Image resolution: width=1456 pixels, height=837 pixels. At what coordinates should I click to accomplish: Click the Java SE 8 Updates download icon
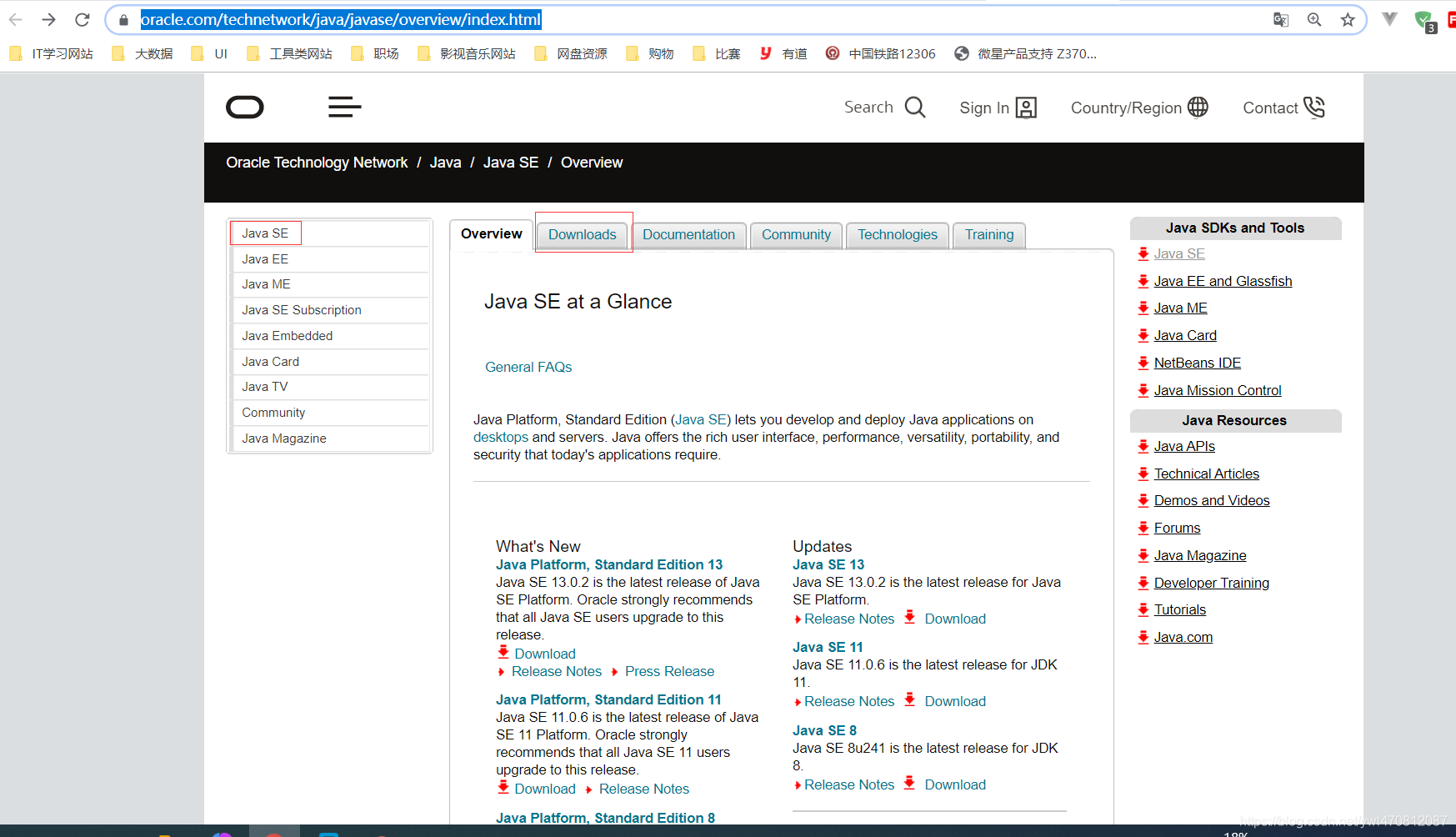pyautogui.click(x=910, y=783)
